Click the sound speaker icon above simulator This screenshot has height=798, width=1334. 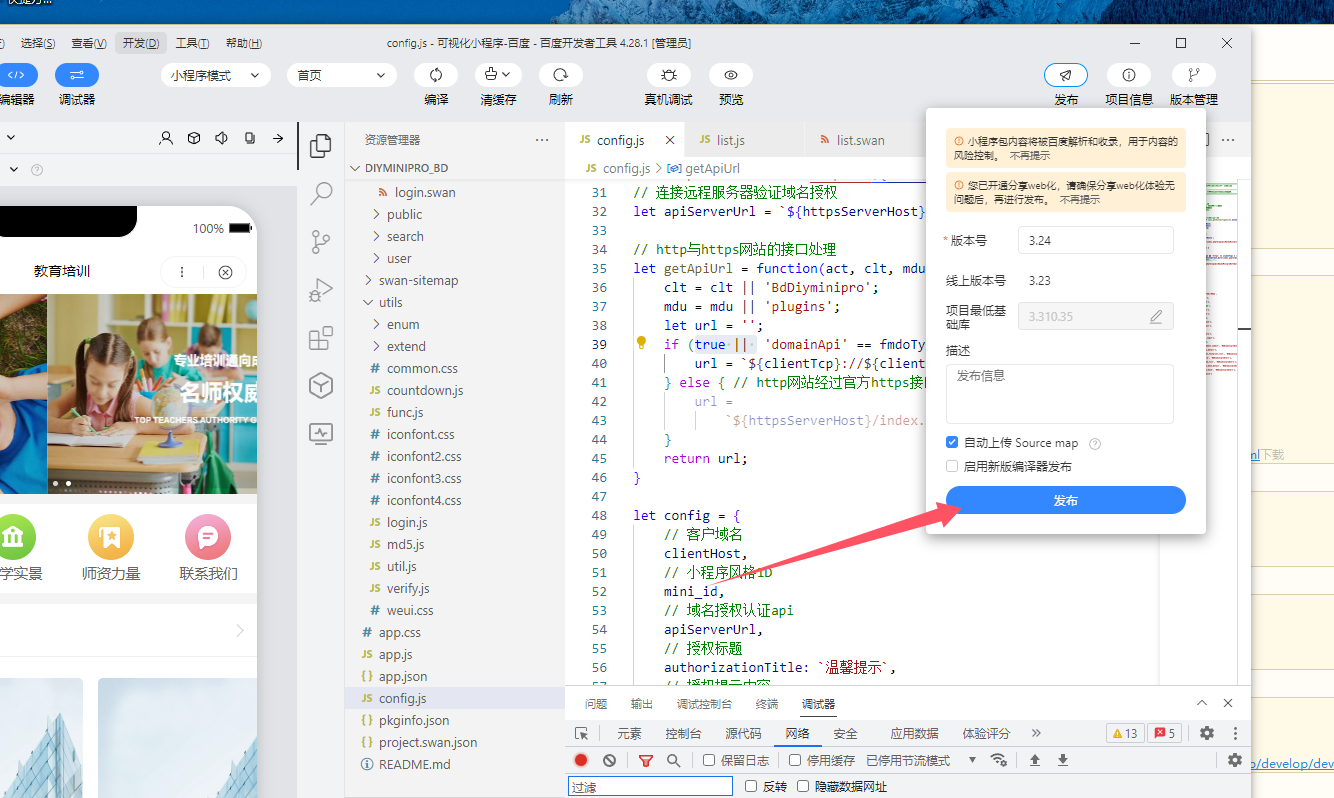click(222, 138)
